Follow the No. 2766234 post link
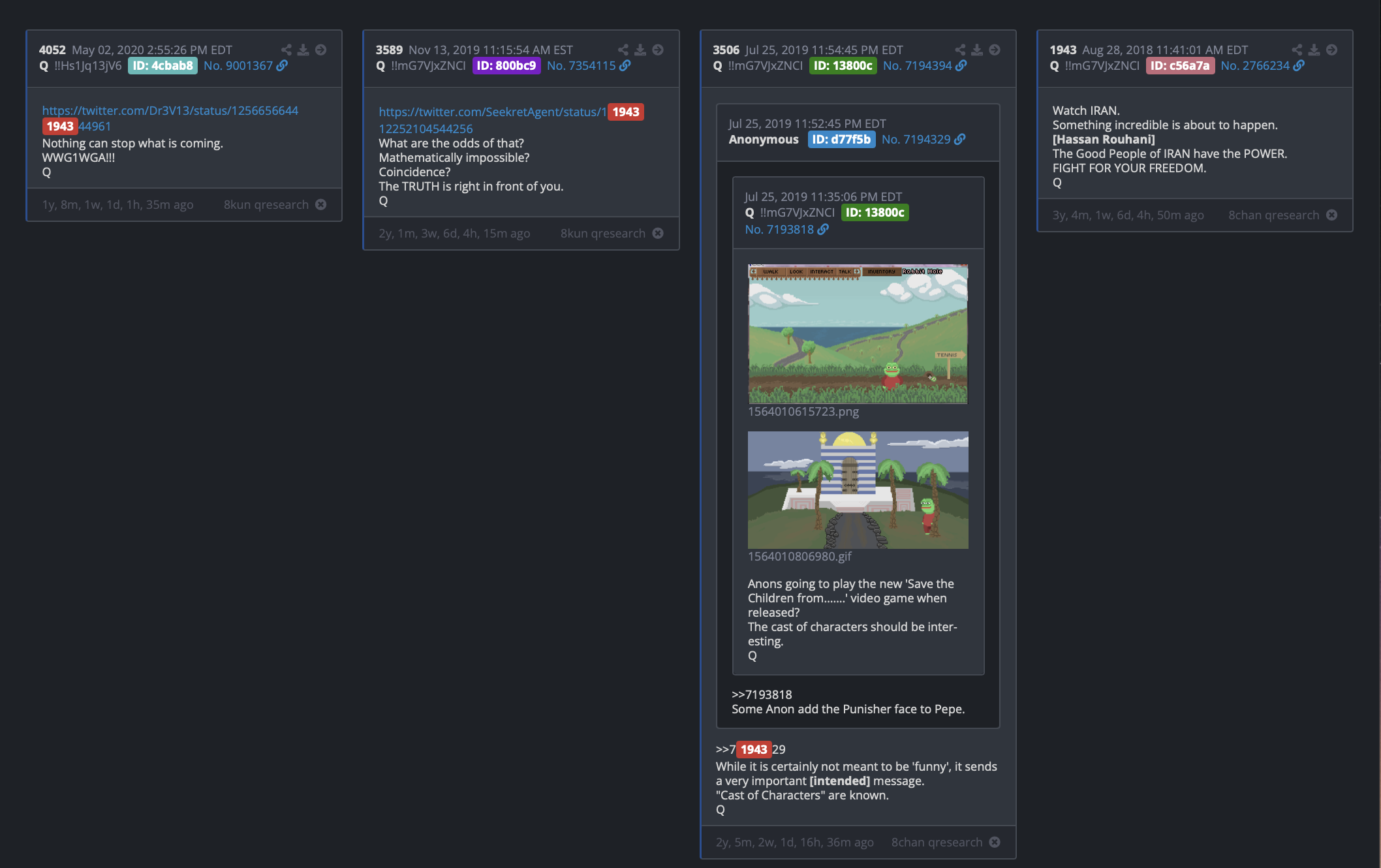Viewport: 1381px width, 868px height. pyautogui.click(x=1255, y=65)
